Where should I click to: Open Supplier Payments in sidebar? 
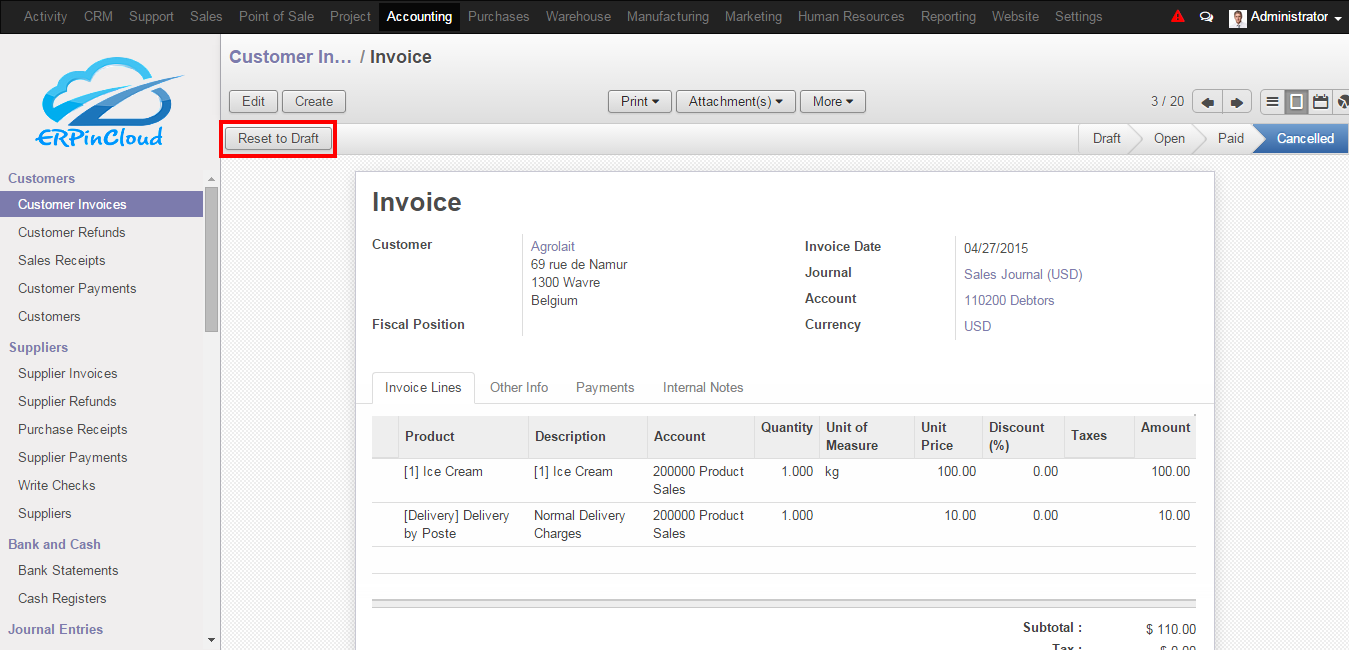(x=101, y=458)
